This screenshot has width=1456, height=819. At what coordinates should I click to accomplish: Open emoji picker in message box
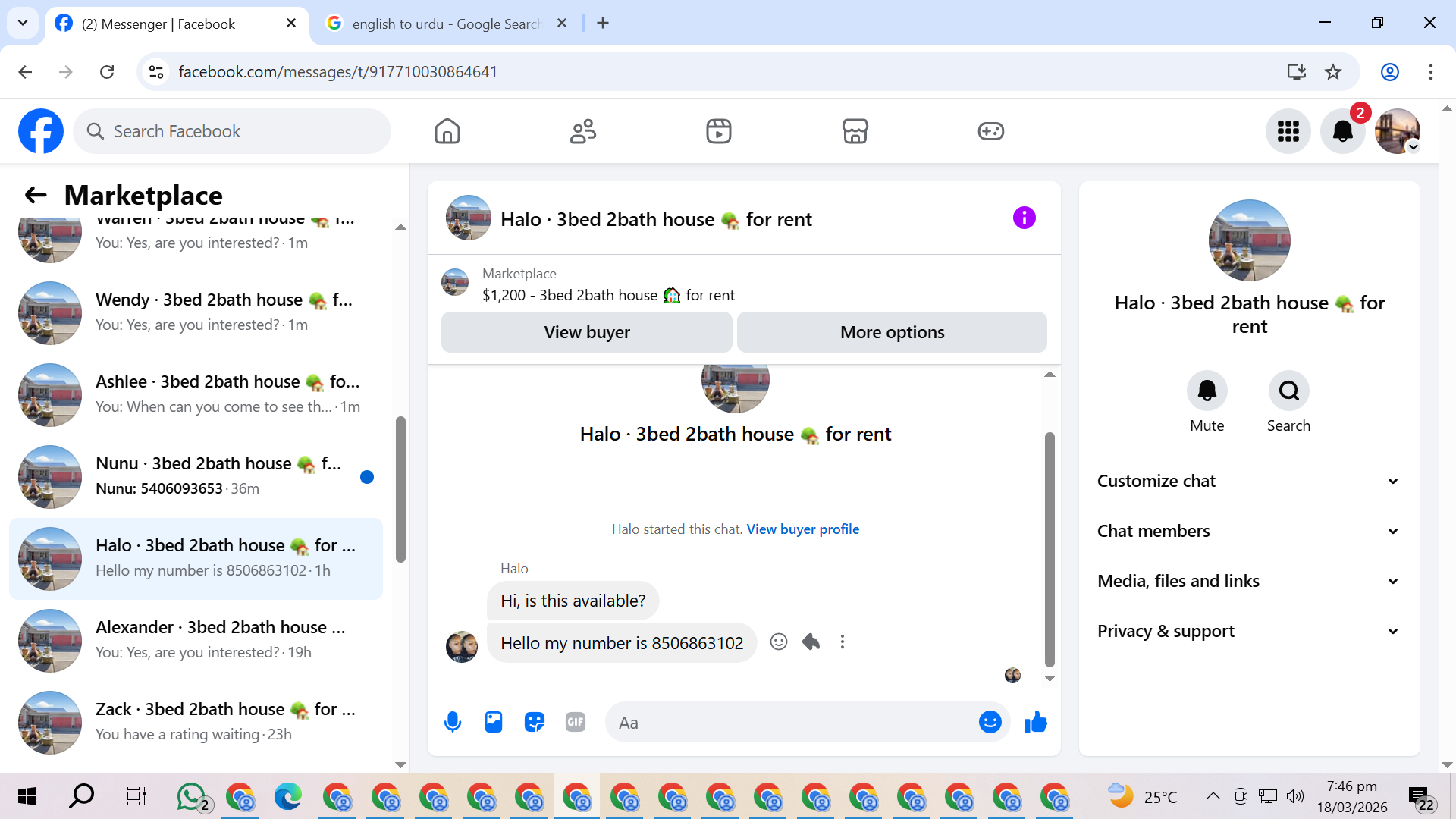(990, 722)
